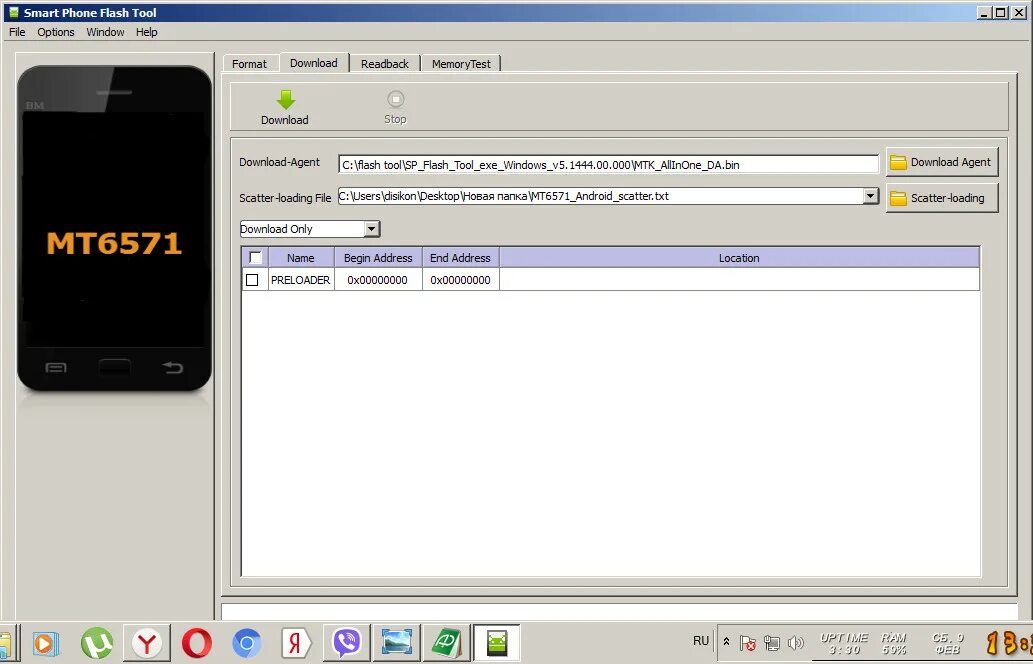Click the UPTIME gadget in taskbar
Image resolution: width=1033 pixels, height=664 pixels.
point(844,644)
